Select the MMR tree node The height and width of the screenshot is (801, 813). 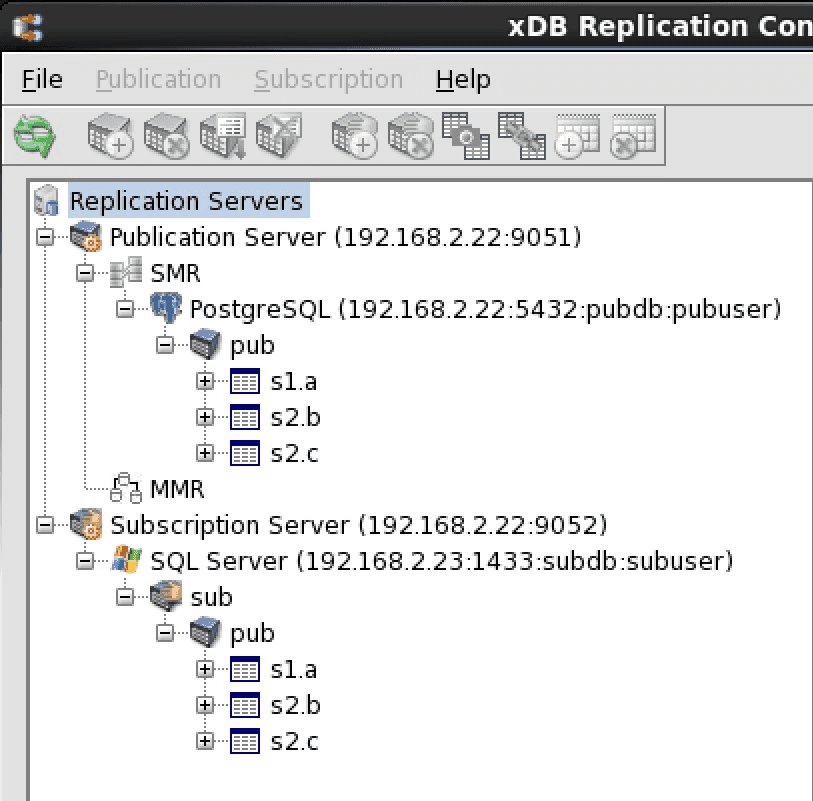pyautogui.click(x=176, y=489)
